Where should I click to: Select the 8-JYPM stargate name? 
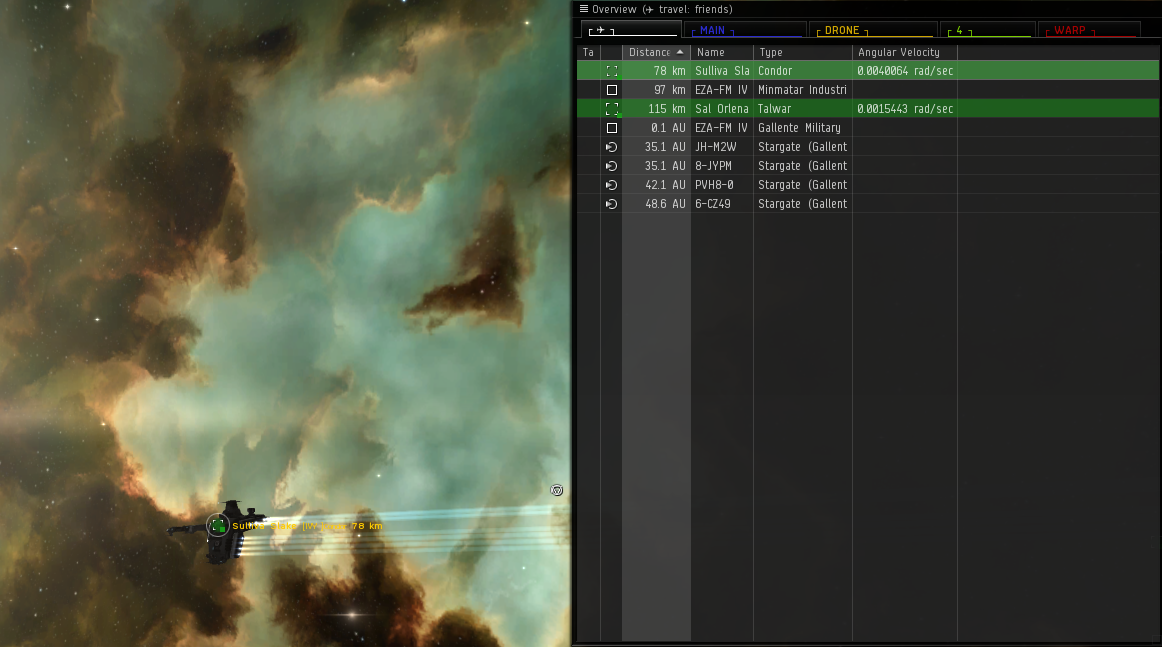coord(713,166)
